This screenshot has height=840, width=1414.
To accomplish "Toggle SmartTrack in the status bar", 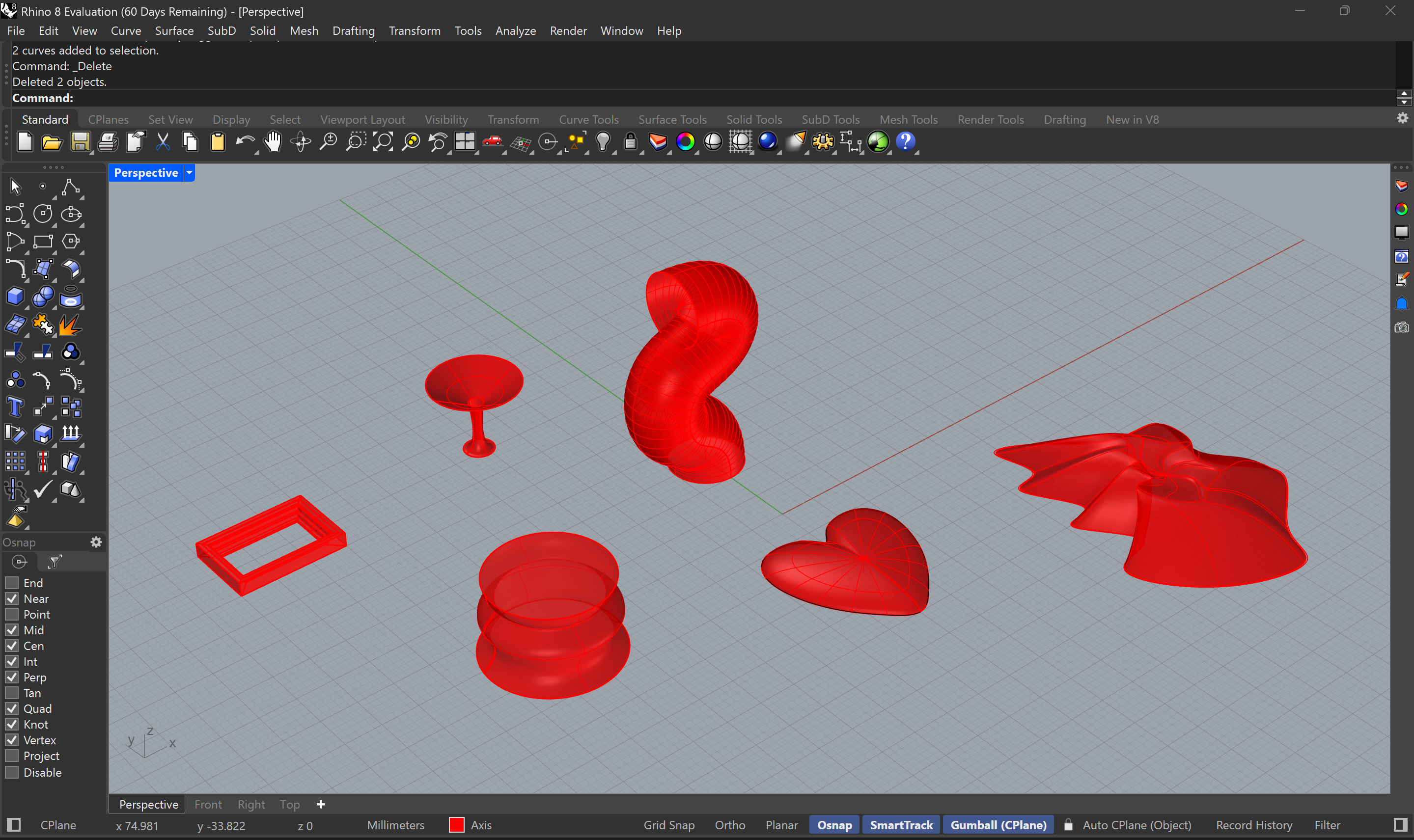I will pyautogui.click(x=901, y=825).
